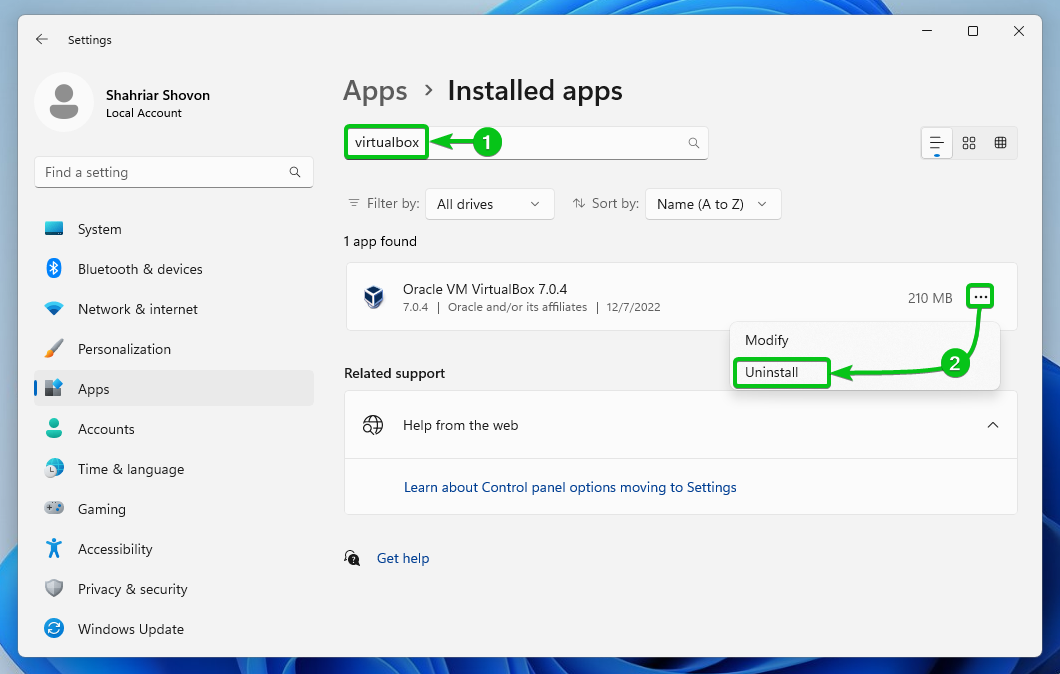Image resolution: width=1060 pixels, height=674 pixels.
Task: Open the Name (A to Z) sort dropdown
Action: point(712,203)
